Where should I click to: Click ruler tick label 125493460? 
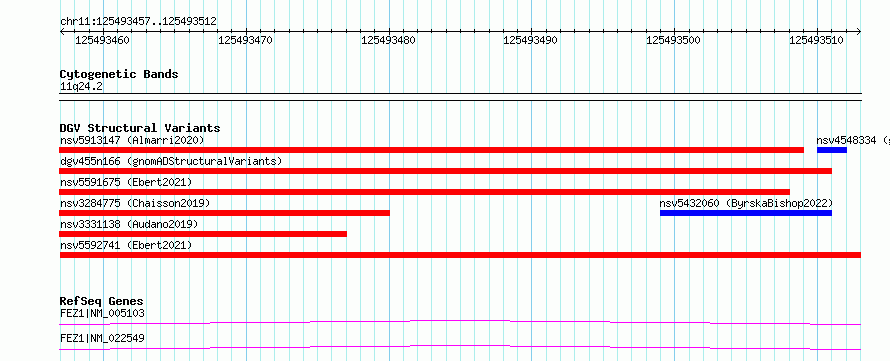[x=102, y=40]
